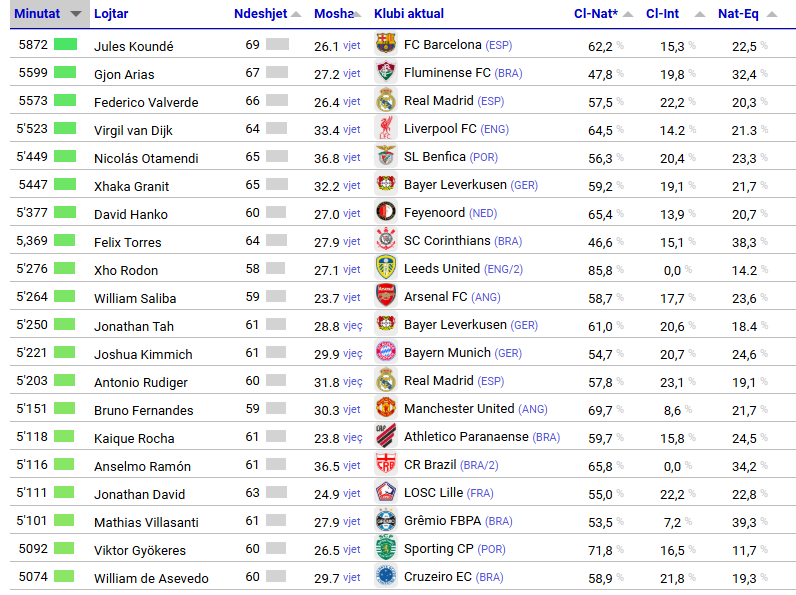Image resolution: width=796 pixels, height=595 pixels.
Task: Click the Bayern Munich club crest icon
Action: [x=386, y=352]
